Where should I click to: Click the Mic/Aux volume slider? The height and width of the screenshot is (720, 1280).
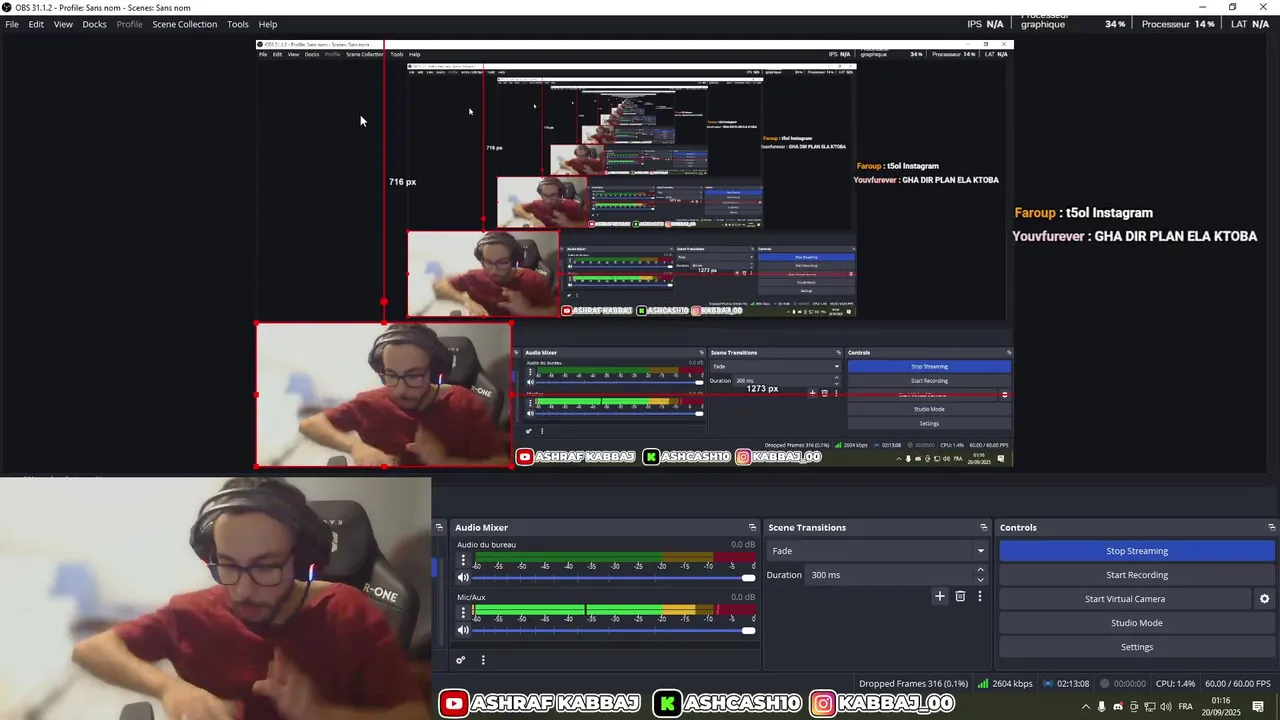click(613, 630)
